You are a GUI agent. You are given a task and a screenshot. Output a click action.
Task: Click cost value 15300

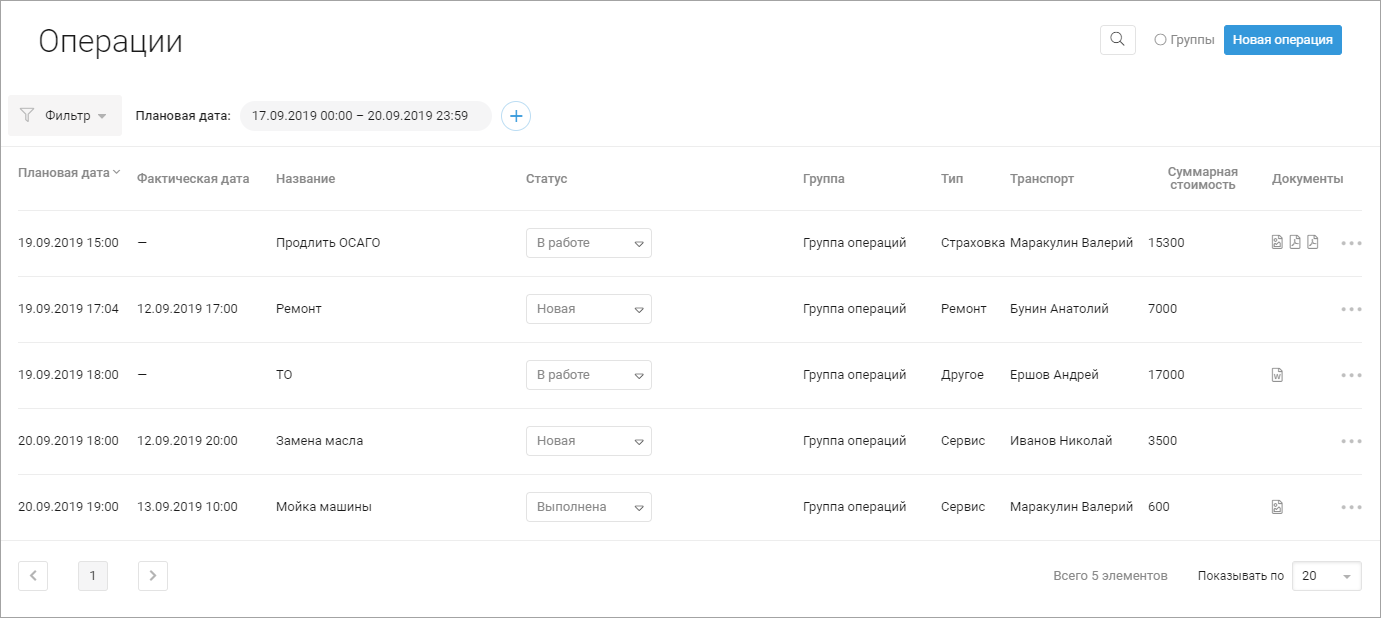[x=1166, y=243]
